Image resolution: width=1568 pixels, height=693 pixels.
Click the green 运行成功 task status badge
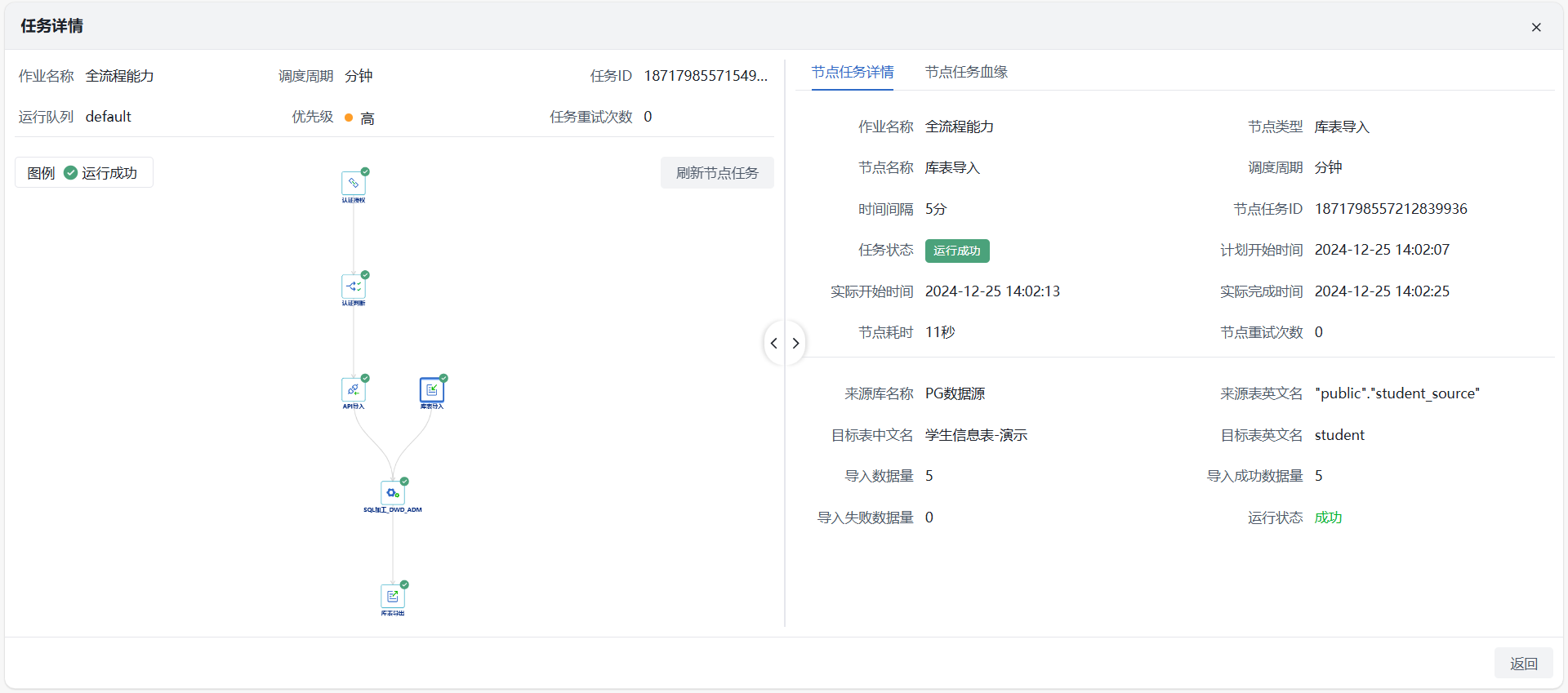coord(956,251)
